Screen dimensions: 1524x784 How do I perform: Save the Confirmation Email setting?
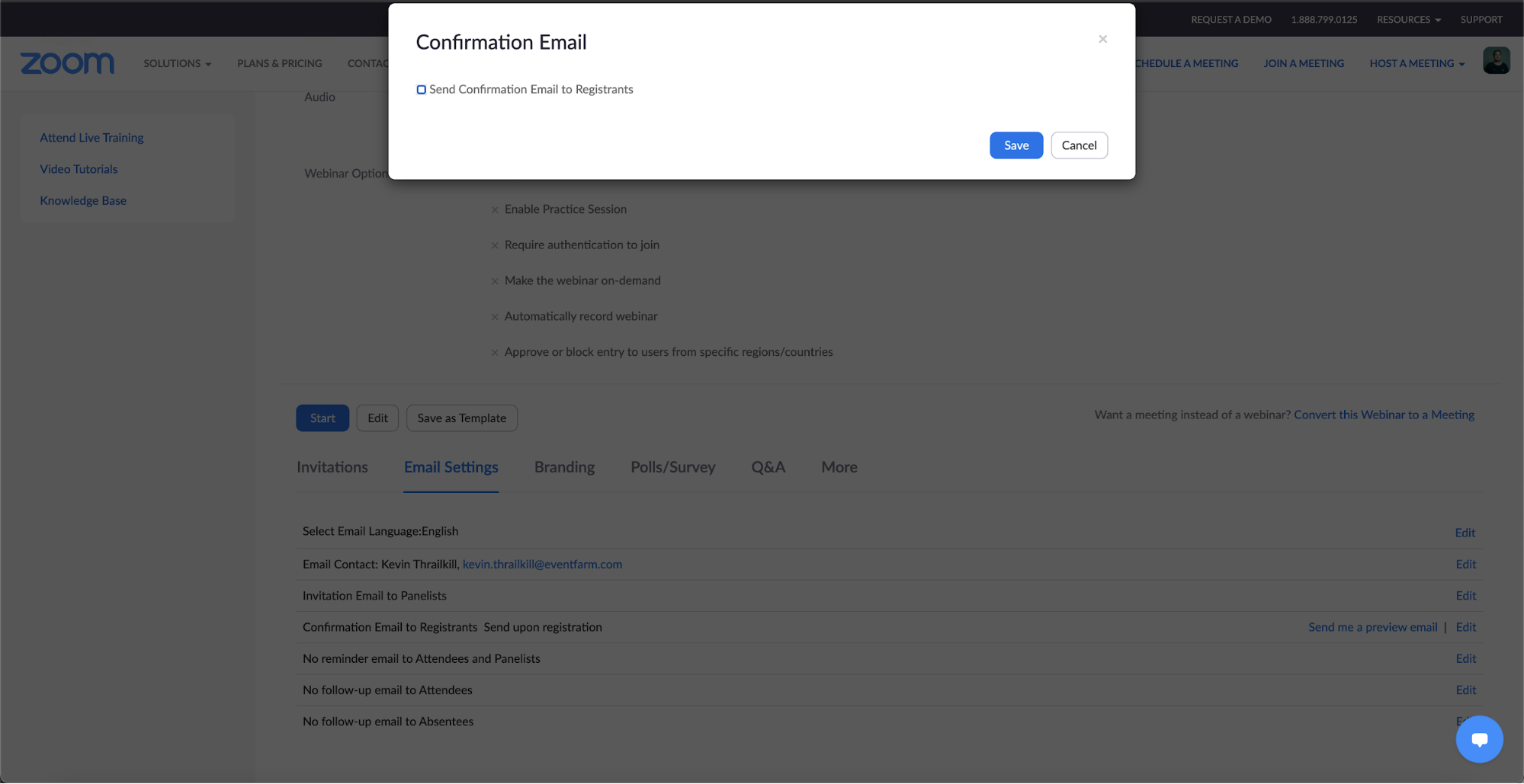[1016, 146]
